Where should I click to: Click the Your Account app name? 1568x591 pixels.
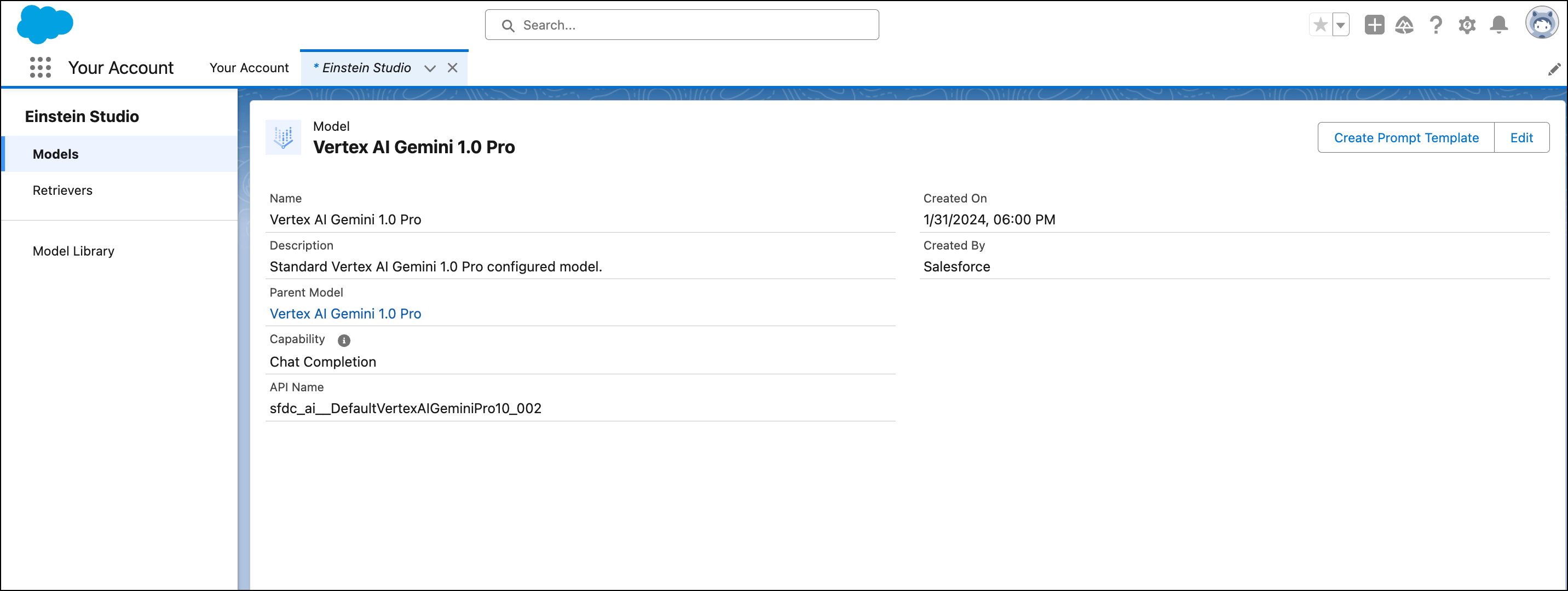[120, 67]
